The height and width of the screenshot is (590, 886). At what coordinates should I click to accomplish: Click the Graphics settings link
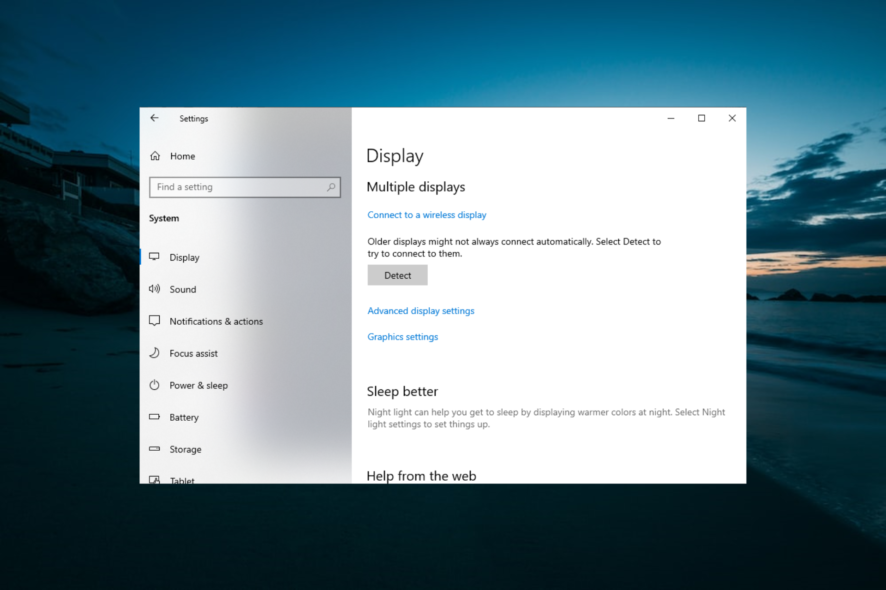pos(402,337)
